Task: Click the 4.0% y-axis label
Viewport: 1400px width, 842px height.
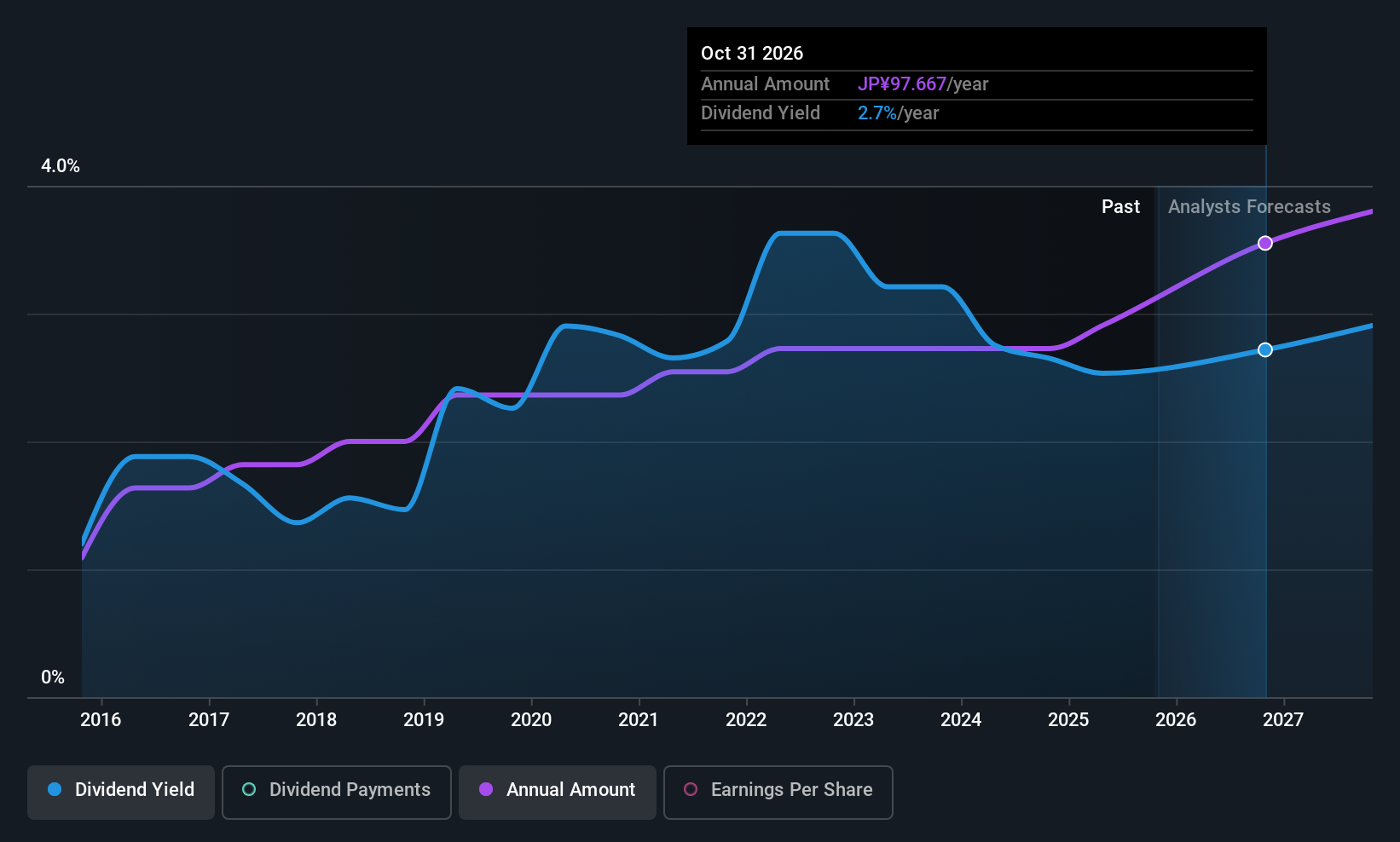Action: pyautogui.click(x=61, y=166)
